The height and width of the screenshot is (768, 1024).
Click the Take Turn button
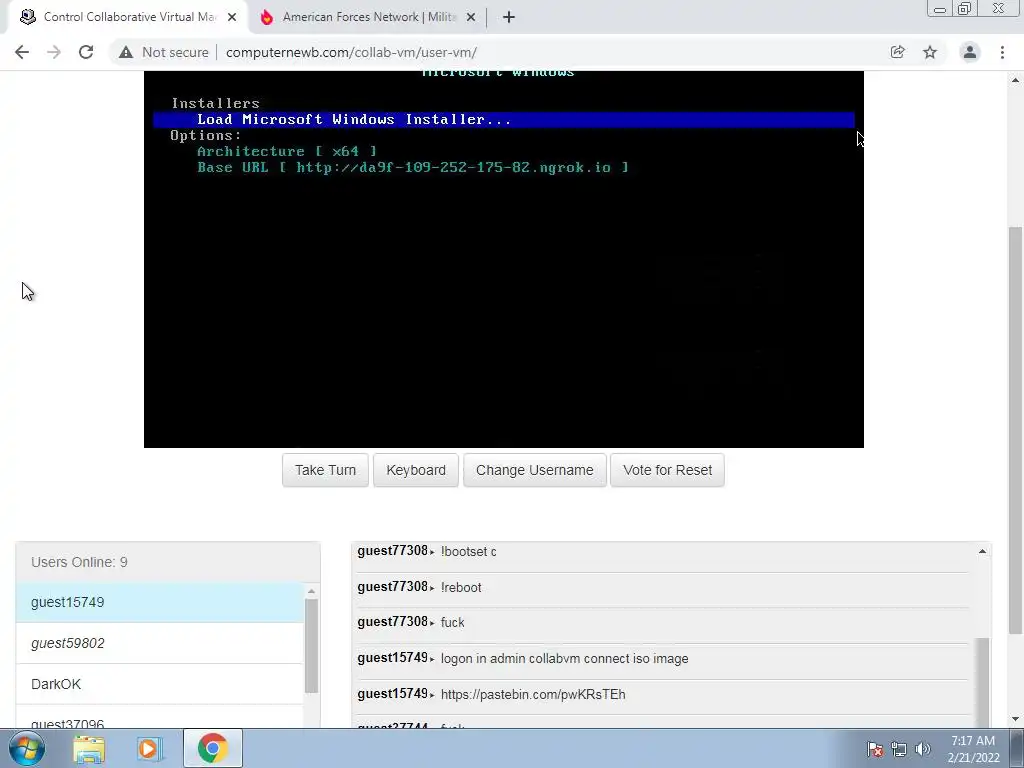(325, 470)
